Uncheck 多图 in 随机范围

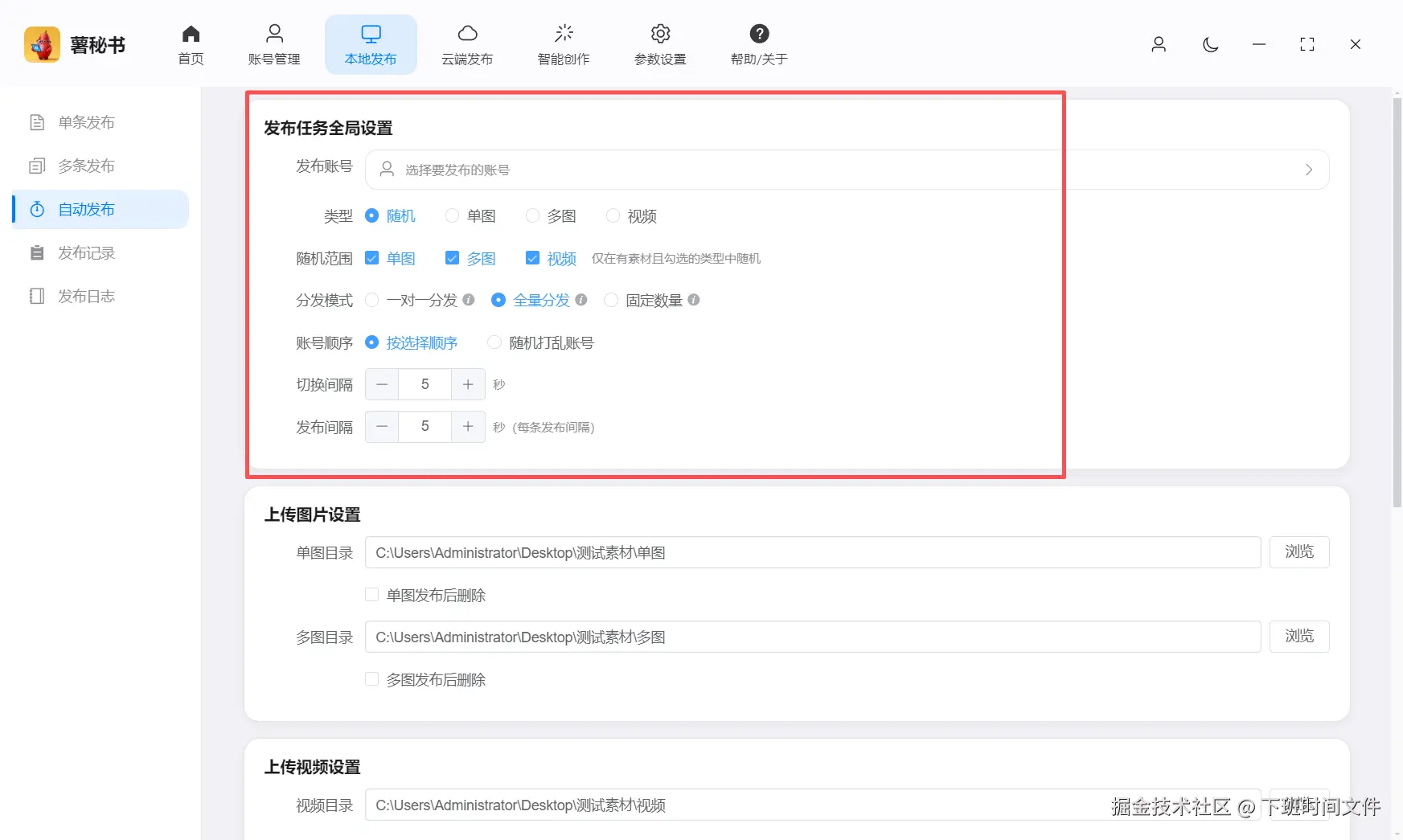[452, 257]
